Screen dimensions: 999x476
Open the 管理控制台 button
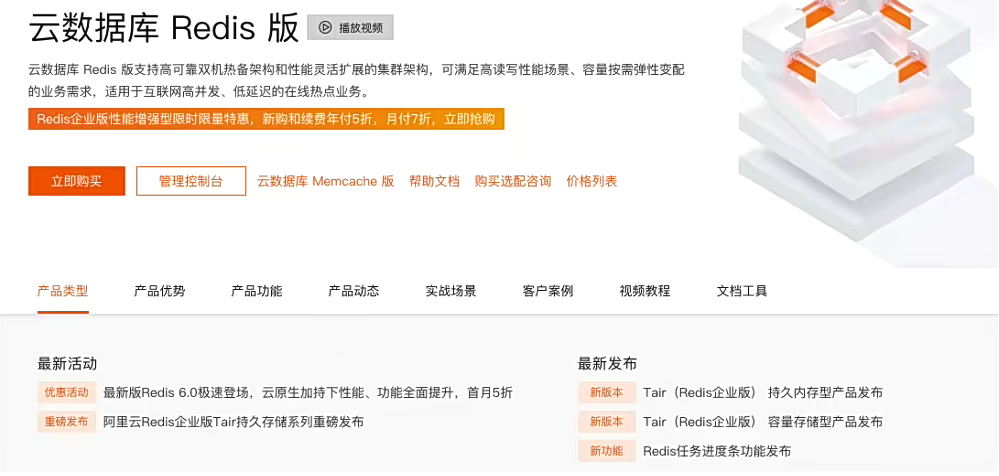pyautogui.click(x=191, y=181)
